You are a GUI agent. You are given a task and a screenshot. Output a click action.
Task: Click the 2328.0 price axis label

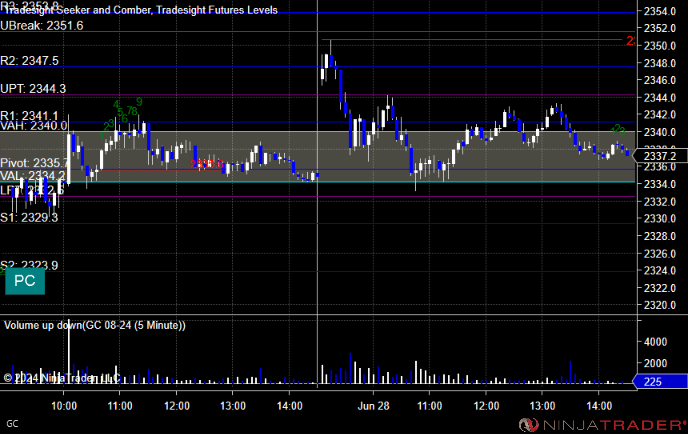[x=660, y=237]
